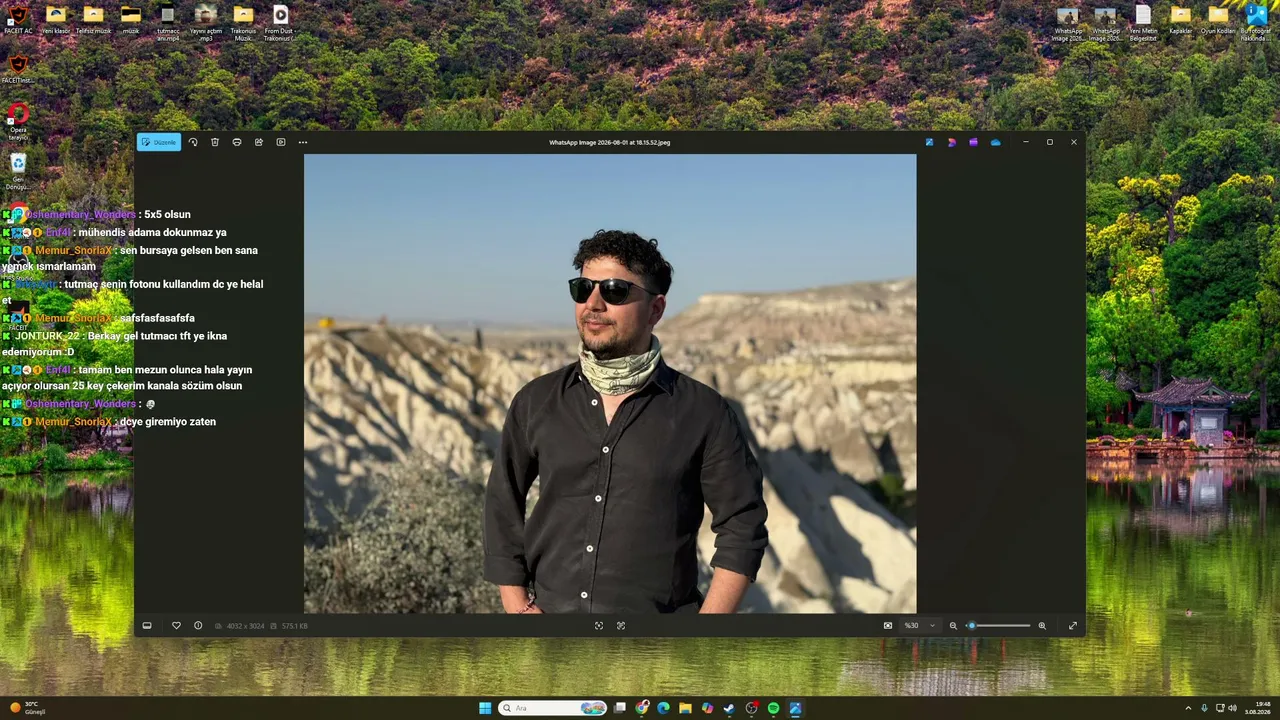Screen dimensions: 1280x720
Task: Click the displayed photo of the man
Action: (x=610, y=384)
